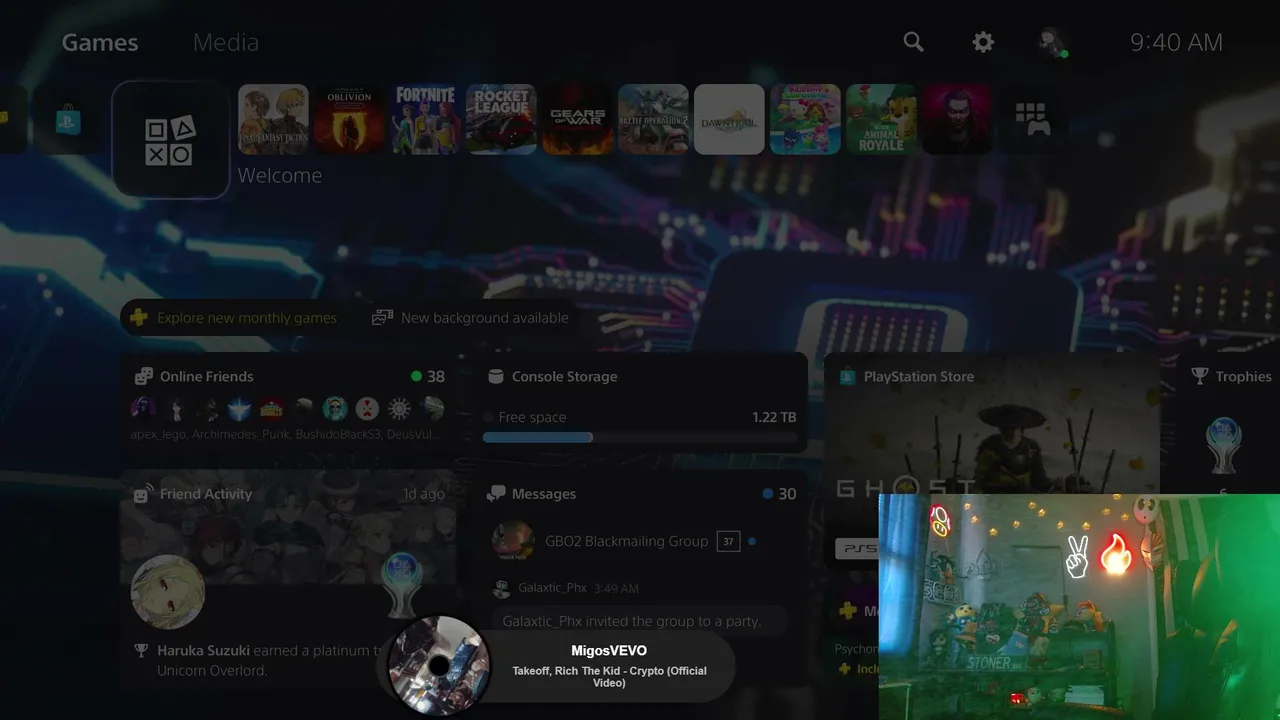1280x720 pixels.
Task: Open the PlayStation Store shopping bag icon
Action: point(68,120)
